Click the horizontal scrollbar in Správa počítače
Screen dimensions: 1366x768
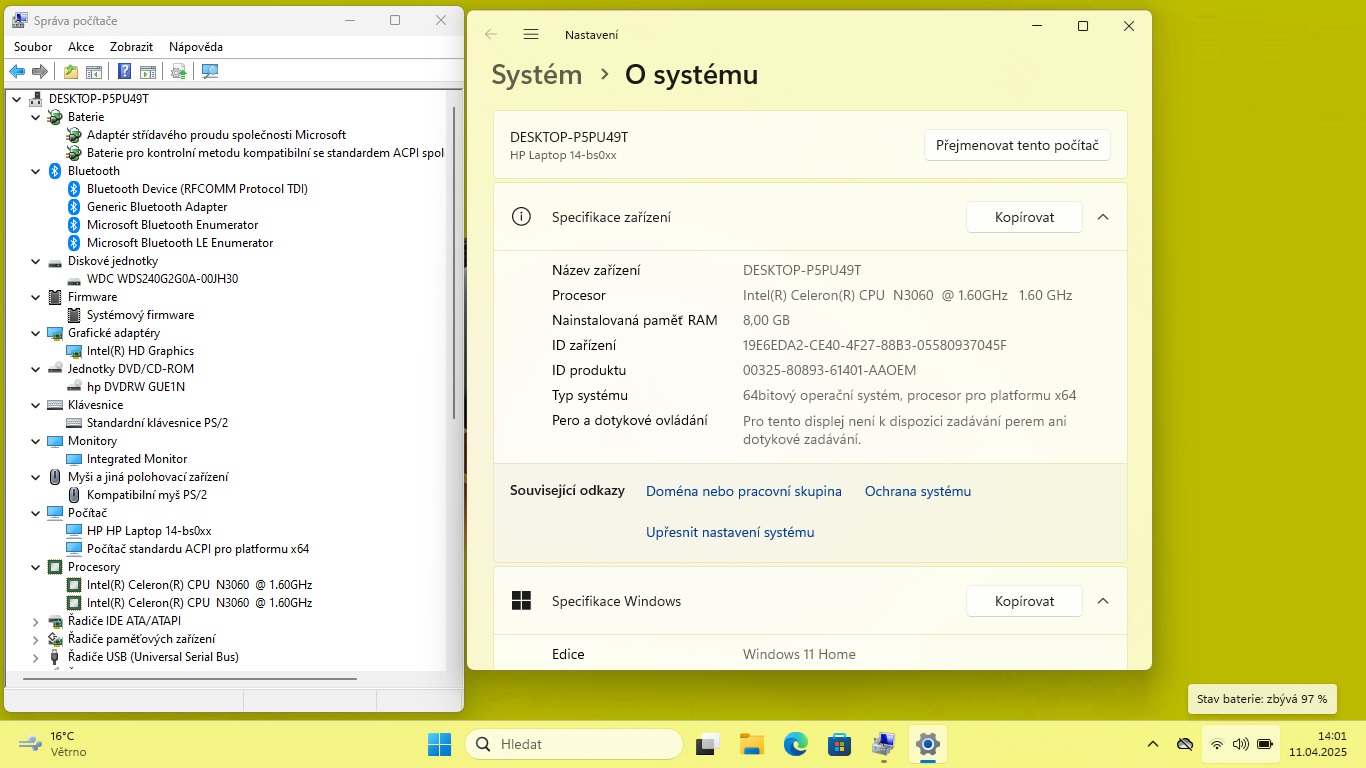tap(190, 679)
